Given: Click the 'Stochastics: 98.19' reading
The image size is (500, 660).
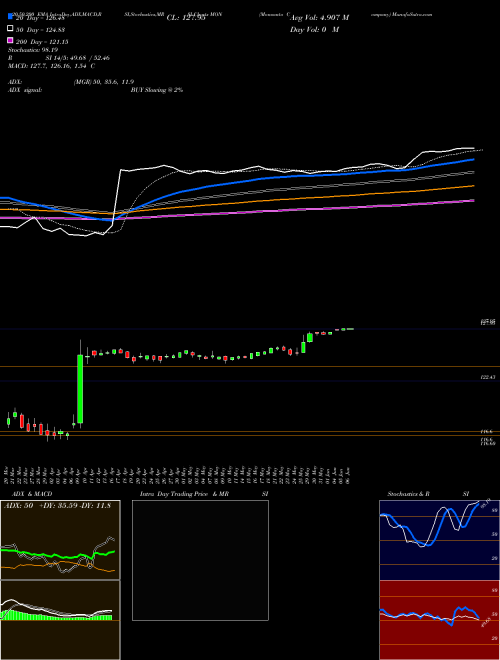Looking at the screenshot, I should pos(32,50).
